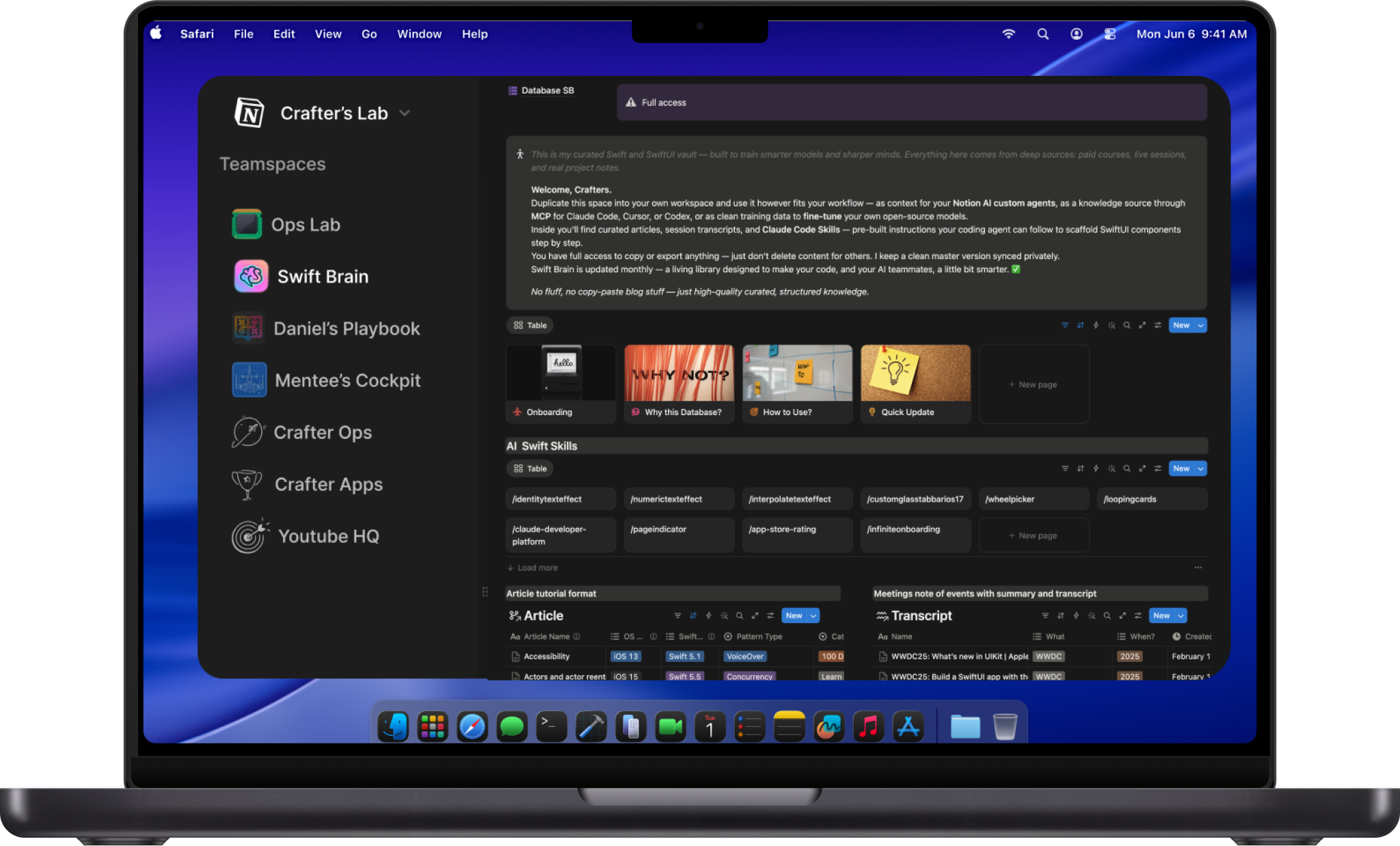The image size is (1400, 846).
Task: Open the Why this Database? card
Action: (679, 384)
